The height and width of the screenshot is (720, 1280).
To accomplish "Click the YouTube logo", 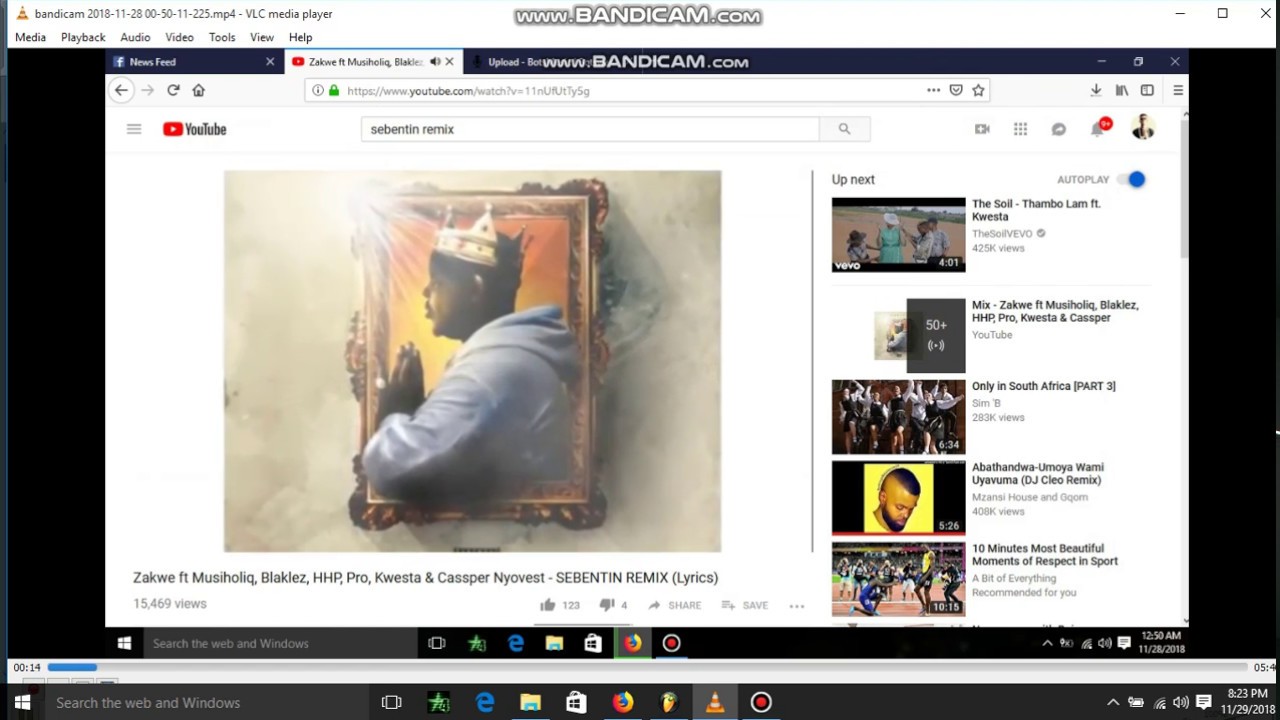I will [x=195, y=129].
